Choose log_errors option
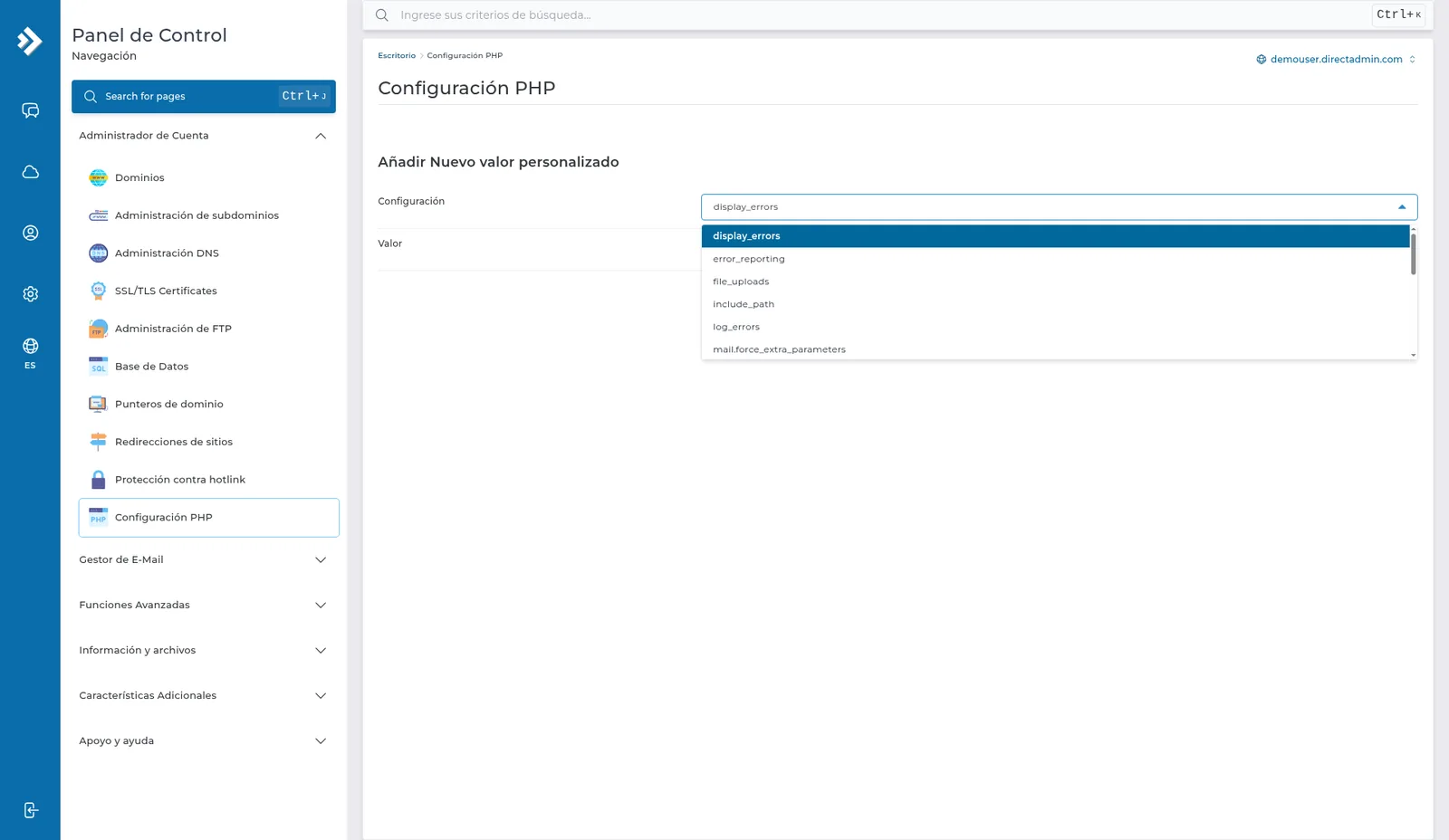The width and height of the screenshot is (1449, 840). click(1055, 327)
